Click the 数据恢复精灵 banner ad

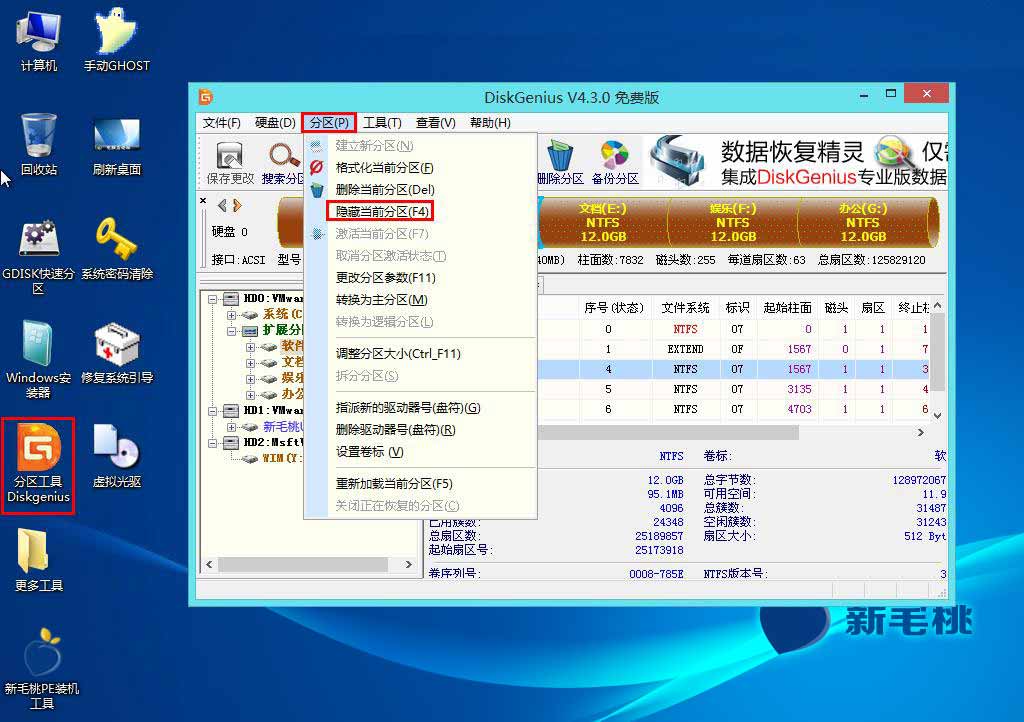coord(797,162)
